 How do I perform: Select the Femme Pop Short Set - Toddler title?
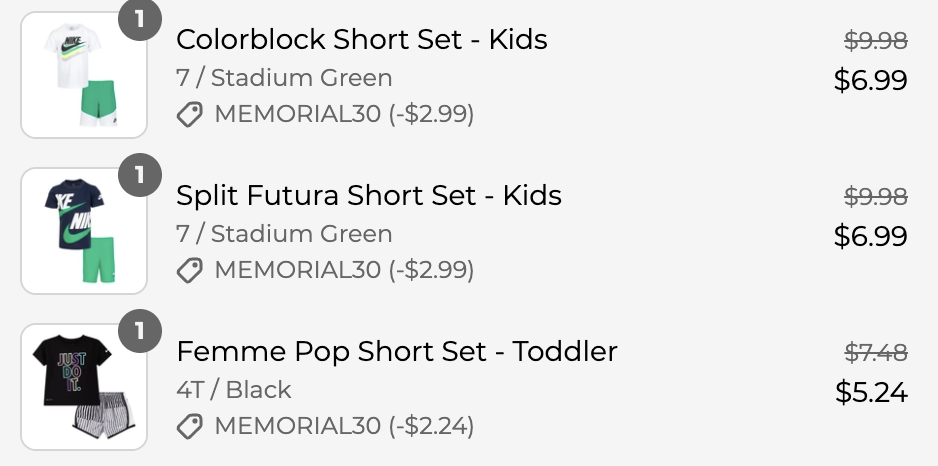[396, 352]
